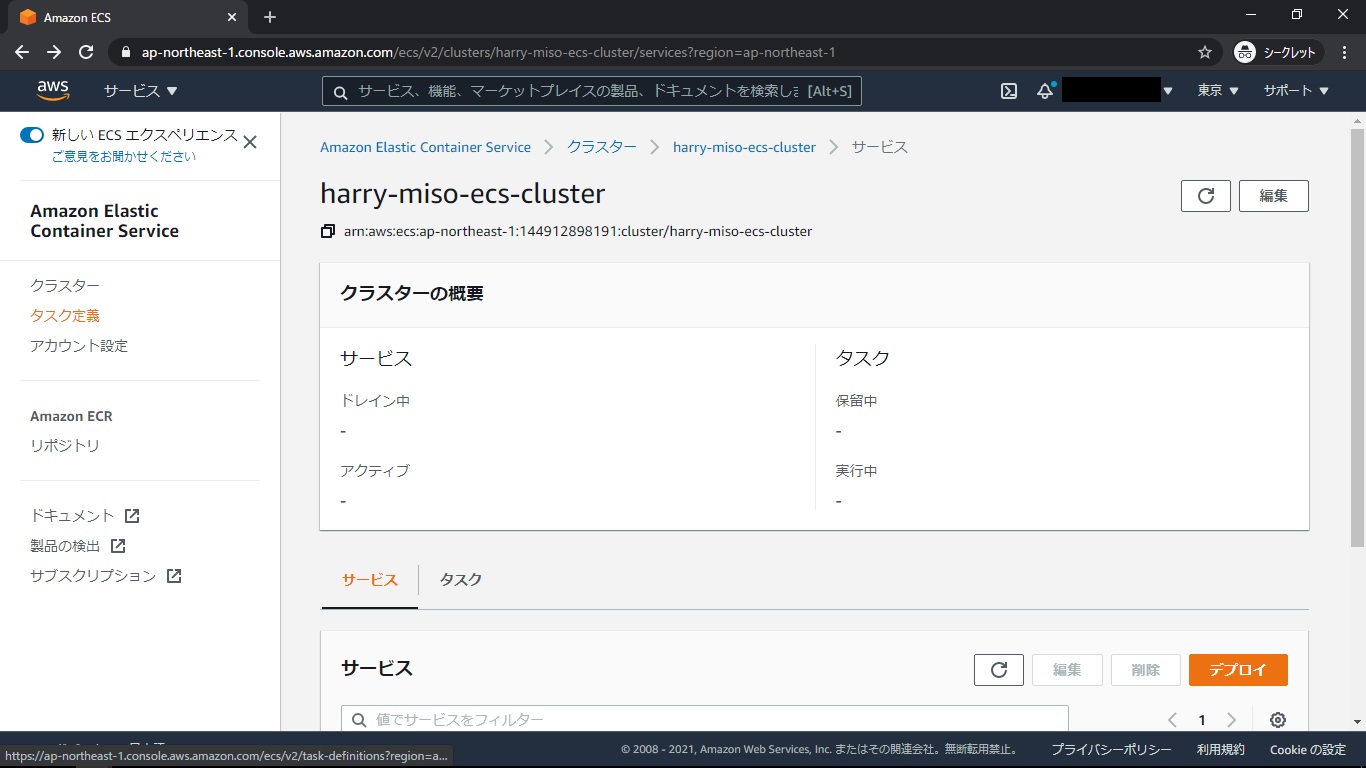The height and width of the screenshot is (768, 1366).
Task: Refresh the サービス list
Action: [x=998, y=670]
